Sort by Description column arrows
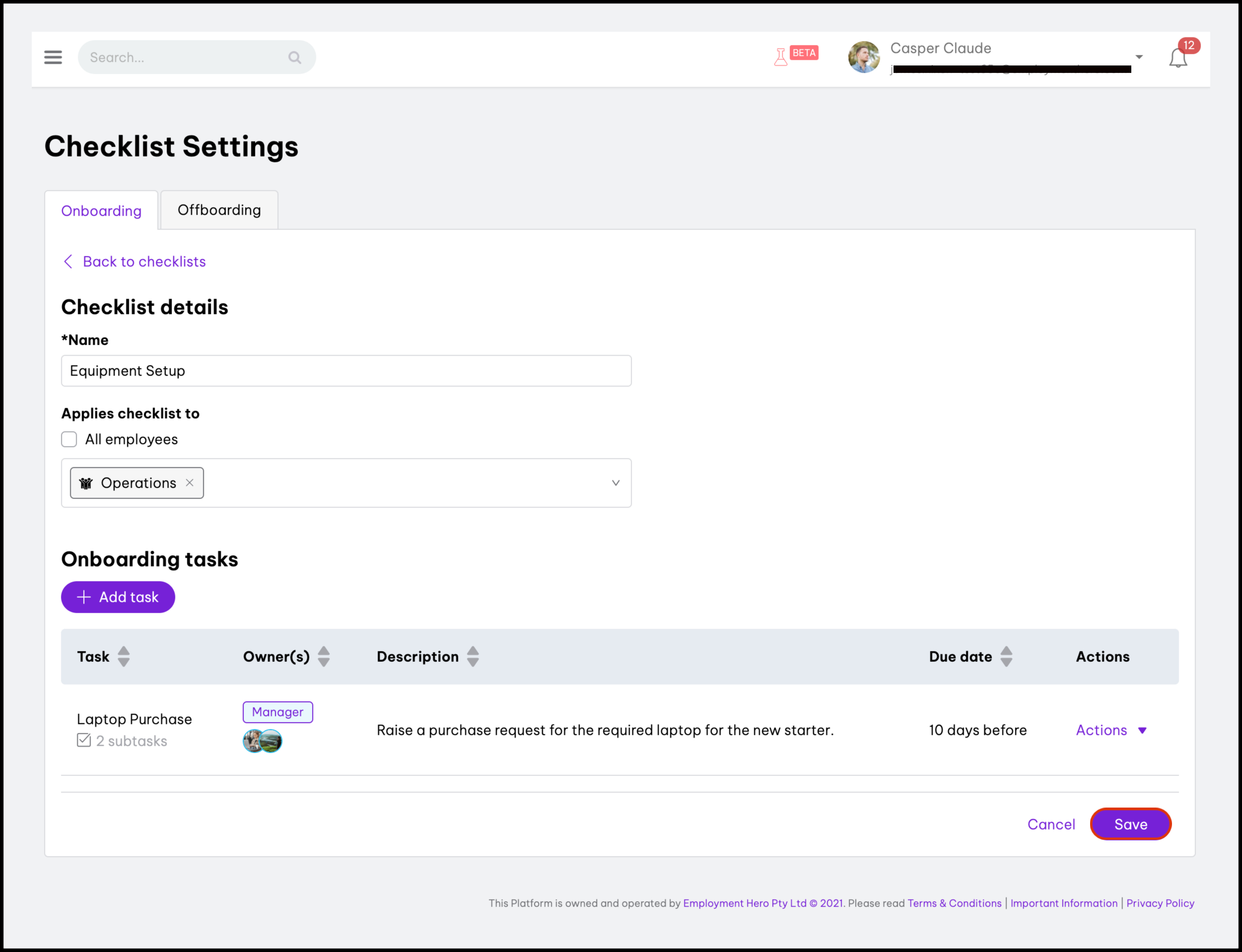 point(473,656)
